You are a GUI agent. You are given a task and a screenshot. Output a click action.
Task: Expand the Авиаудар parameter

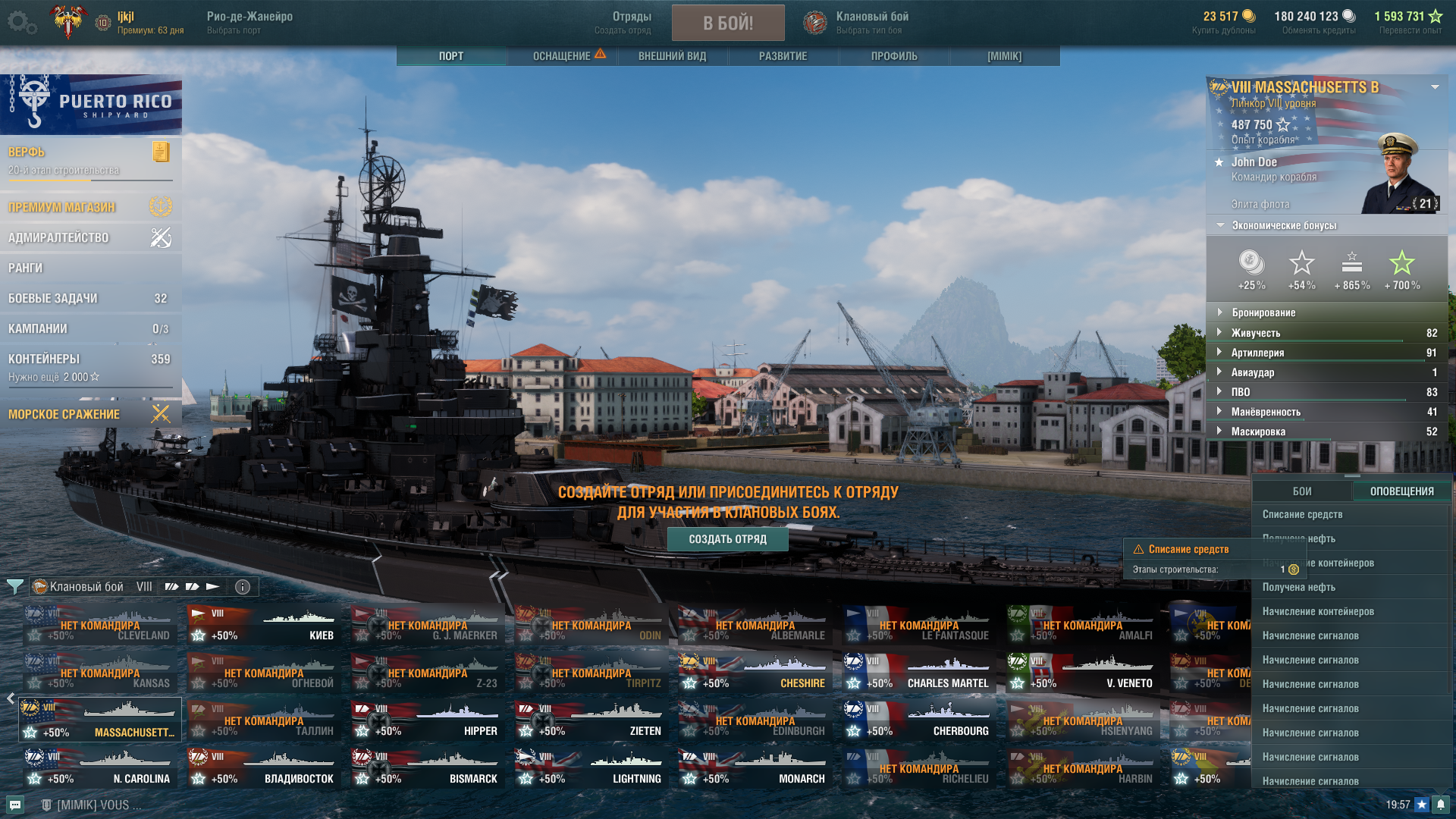[1327, 372]
